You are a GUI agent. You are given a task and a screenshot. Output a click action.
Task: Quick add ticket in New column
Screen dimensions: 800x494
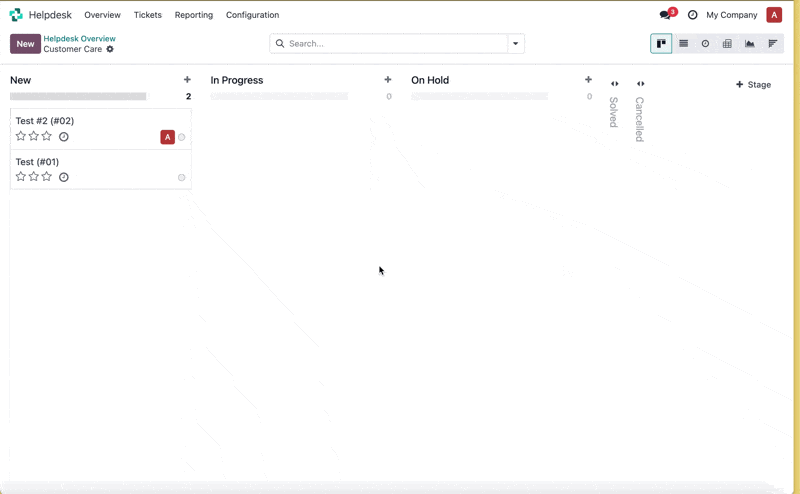(187, 80)
